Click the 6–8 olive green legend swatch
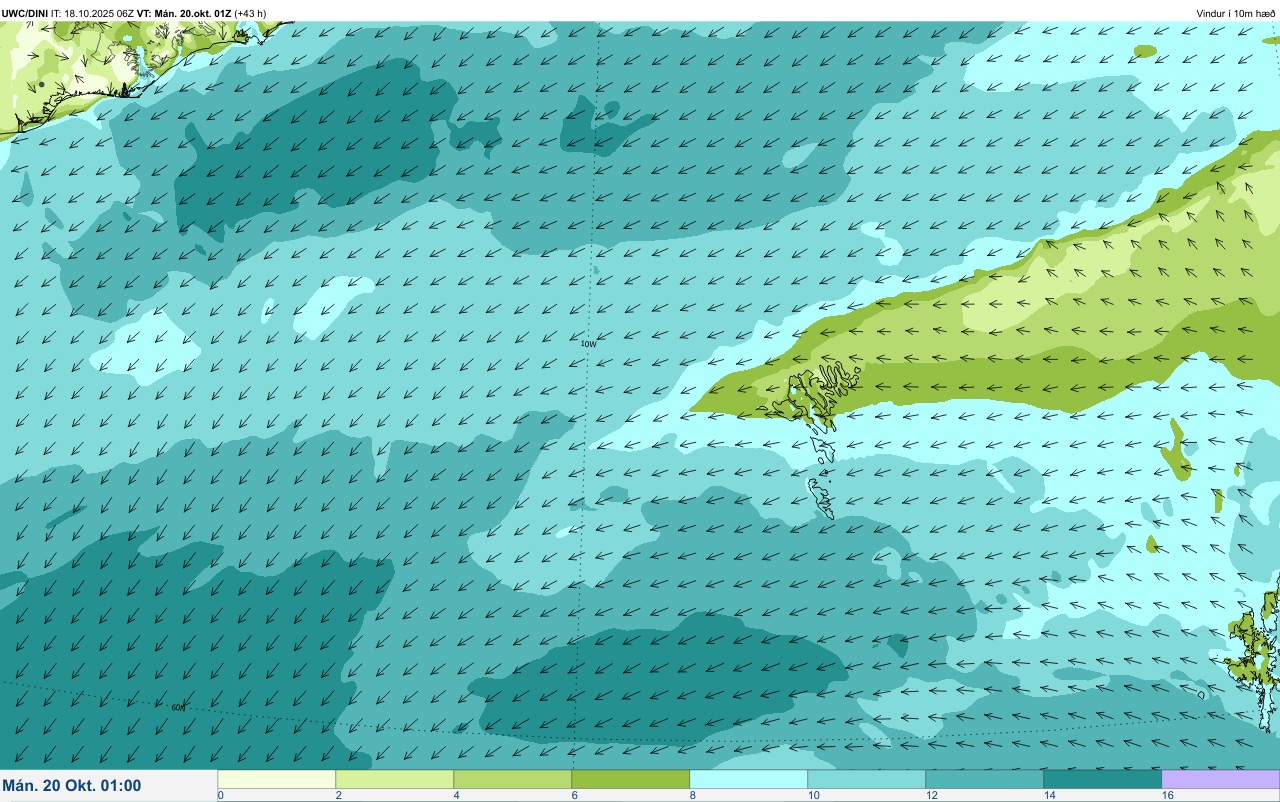1280x802 pixels. click(x=631, y=779)
